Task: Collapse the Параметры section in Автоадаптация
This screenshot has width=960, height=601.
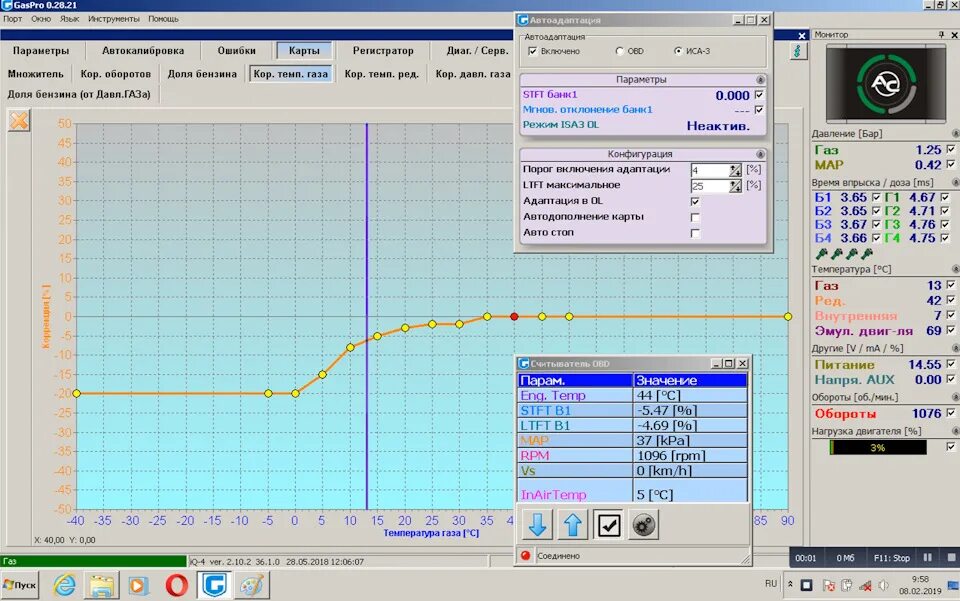Action: click(x=760, y=80)
